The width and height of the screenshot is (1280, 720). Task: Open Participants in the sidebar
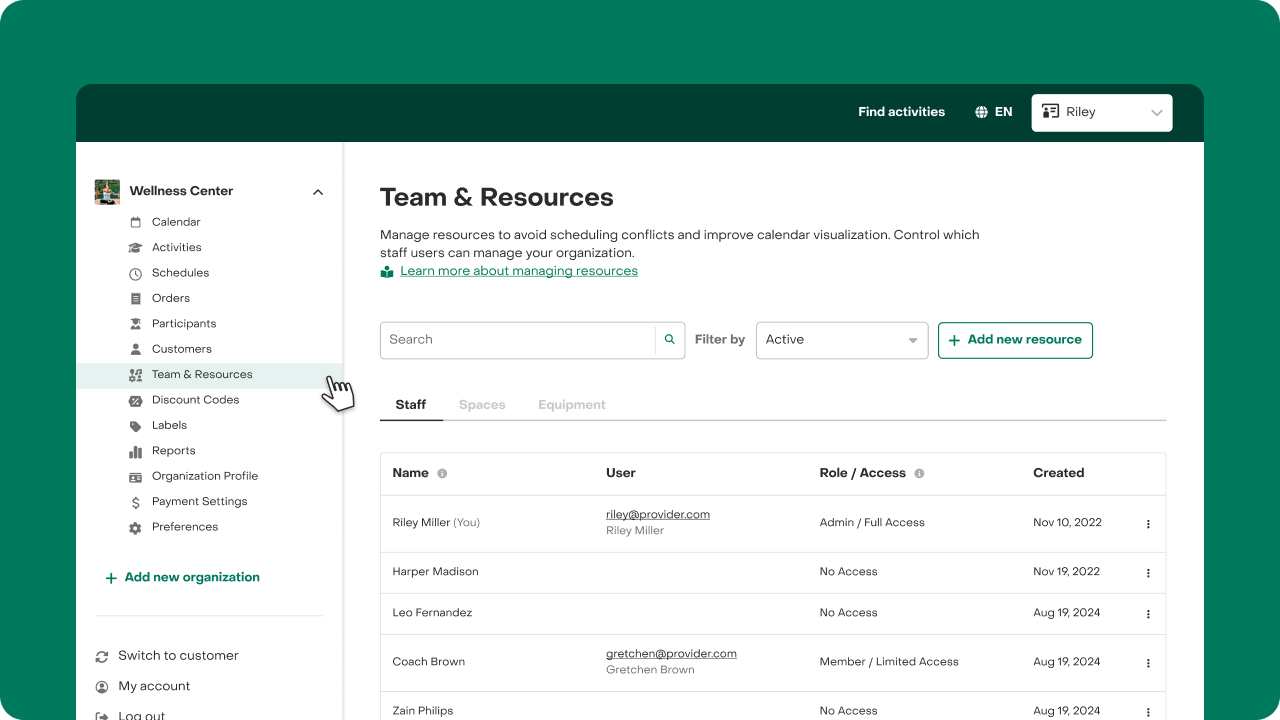click(184, 324)
